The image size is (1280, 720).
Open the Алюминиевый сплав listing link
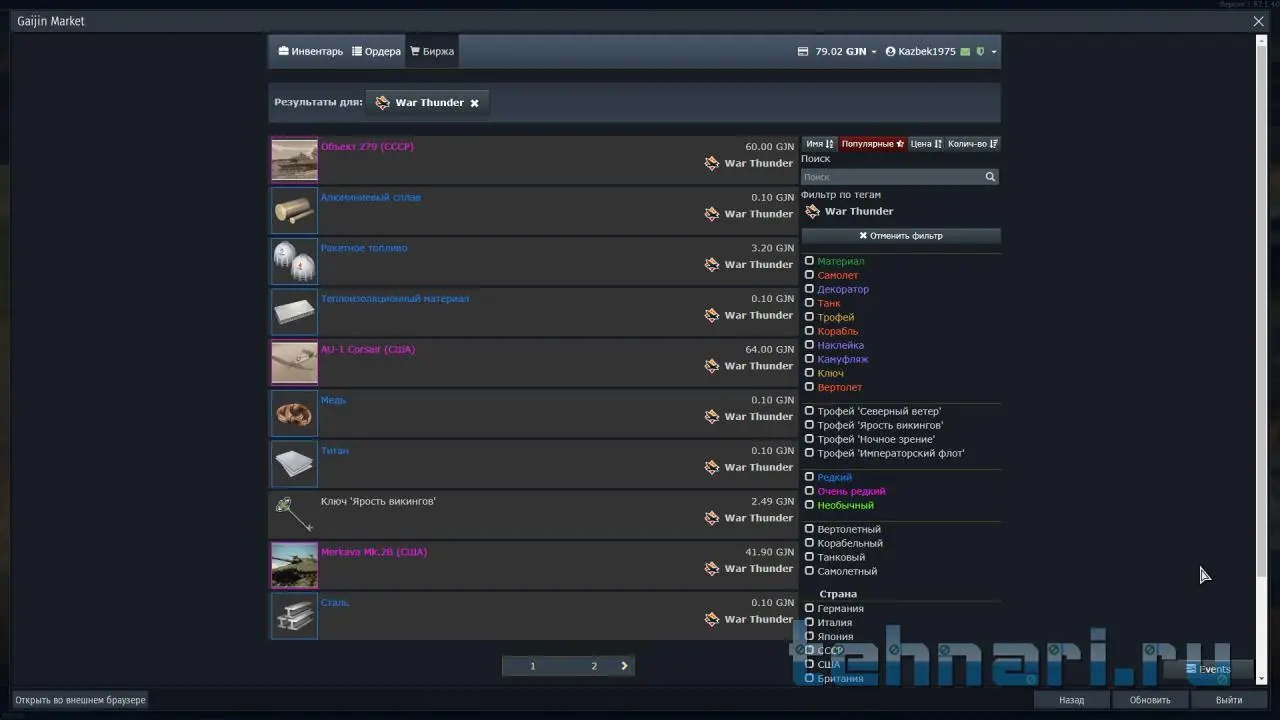pos(371,198)
